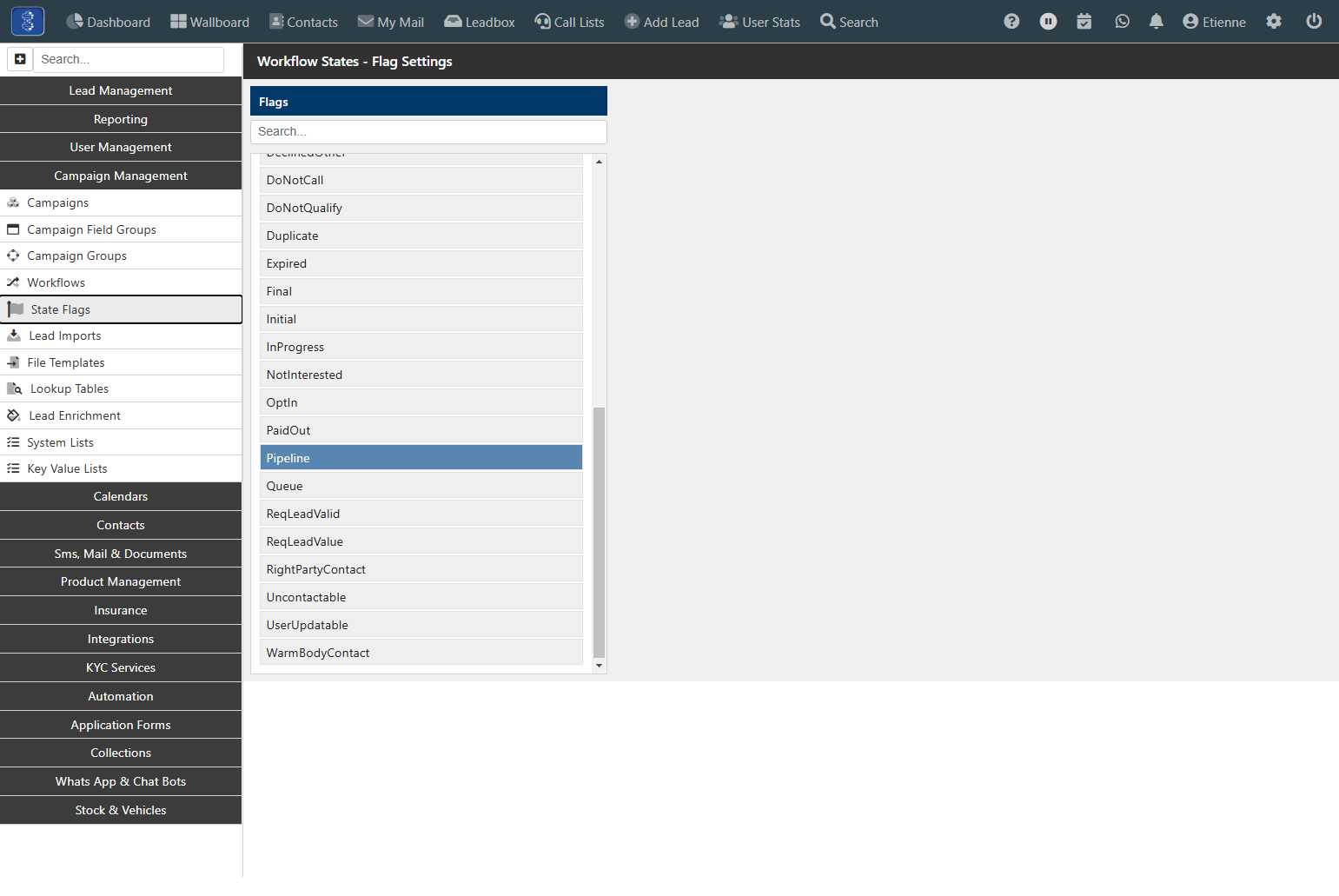Expand the Calendars section
This screenshot has width=1339, height=896.
click(121, 496)
